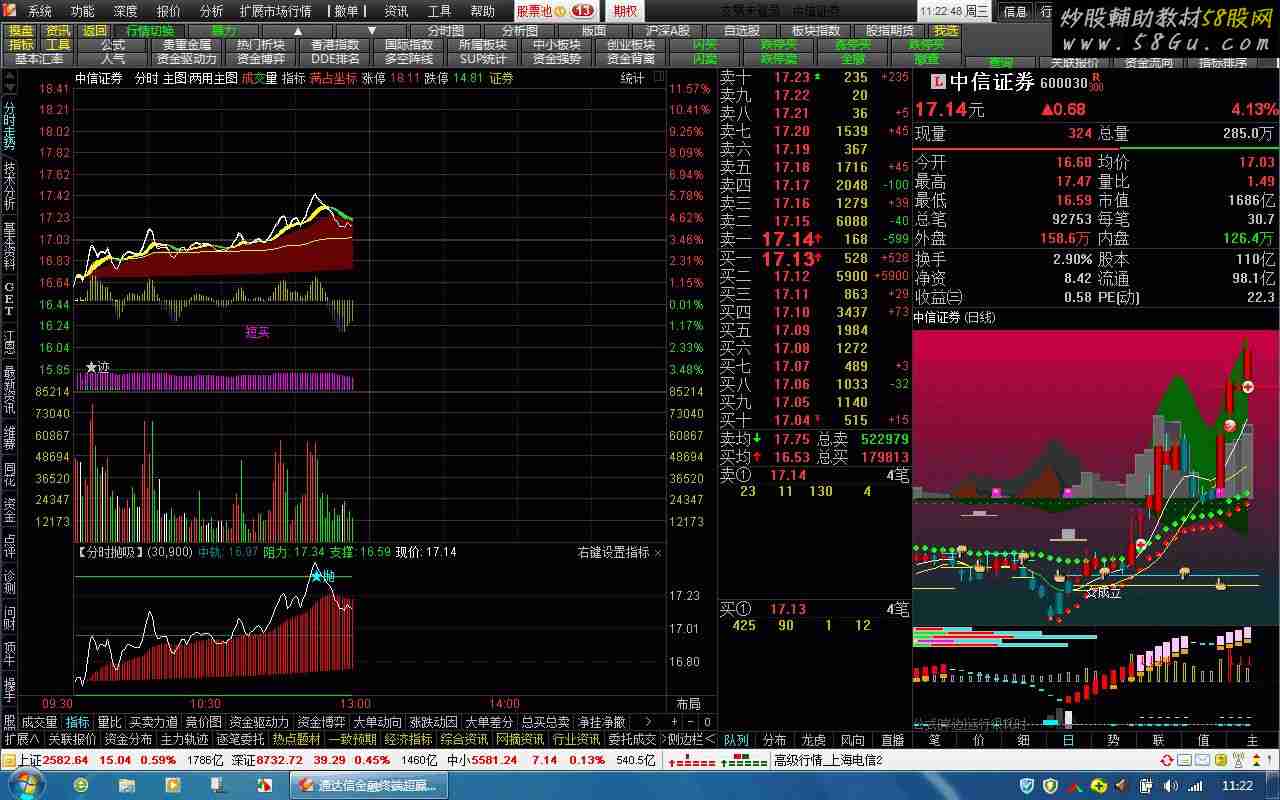
Task: Click the L marker icon beside 中信证券
Action: click(937, 82)
